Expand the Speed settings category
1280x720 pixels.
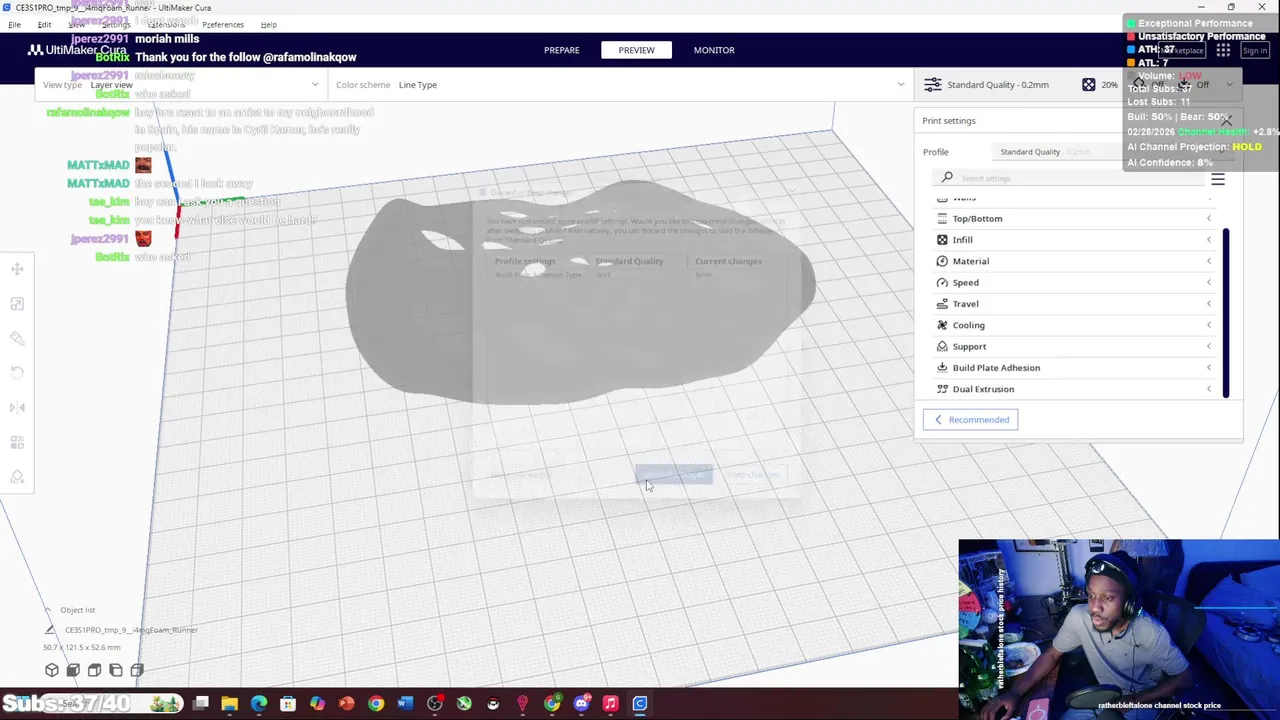1076,282
